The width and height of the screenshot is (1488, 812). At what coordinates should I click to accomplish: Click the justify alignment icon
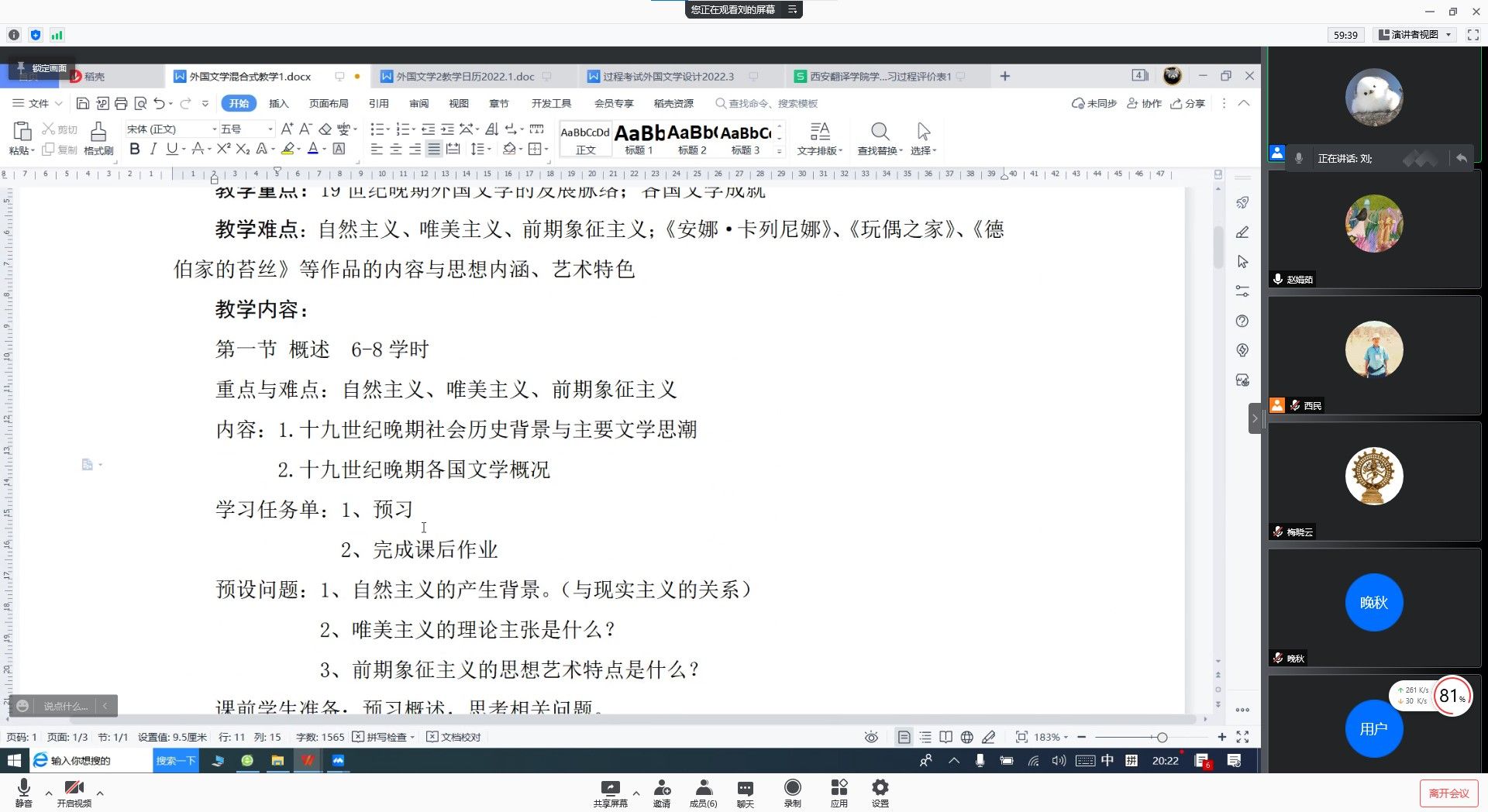(x=434, y=149)
